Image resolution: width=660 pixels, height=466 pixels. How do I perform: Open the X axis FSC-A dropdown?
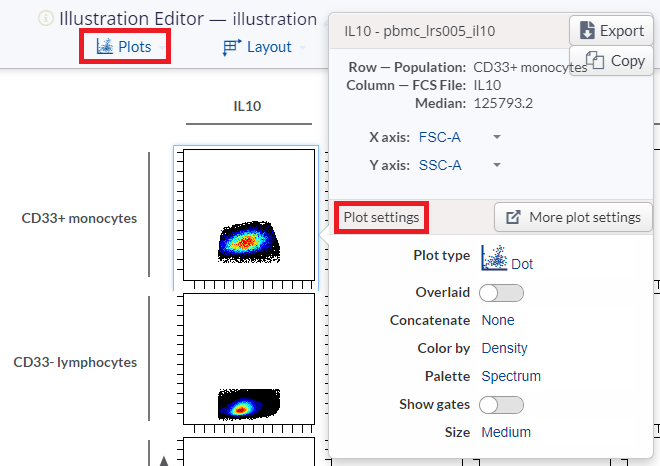click(x=460, y=137)
